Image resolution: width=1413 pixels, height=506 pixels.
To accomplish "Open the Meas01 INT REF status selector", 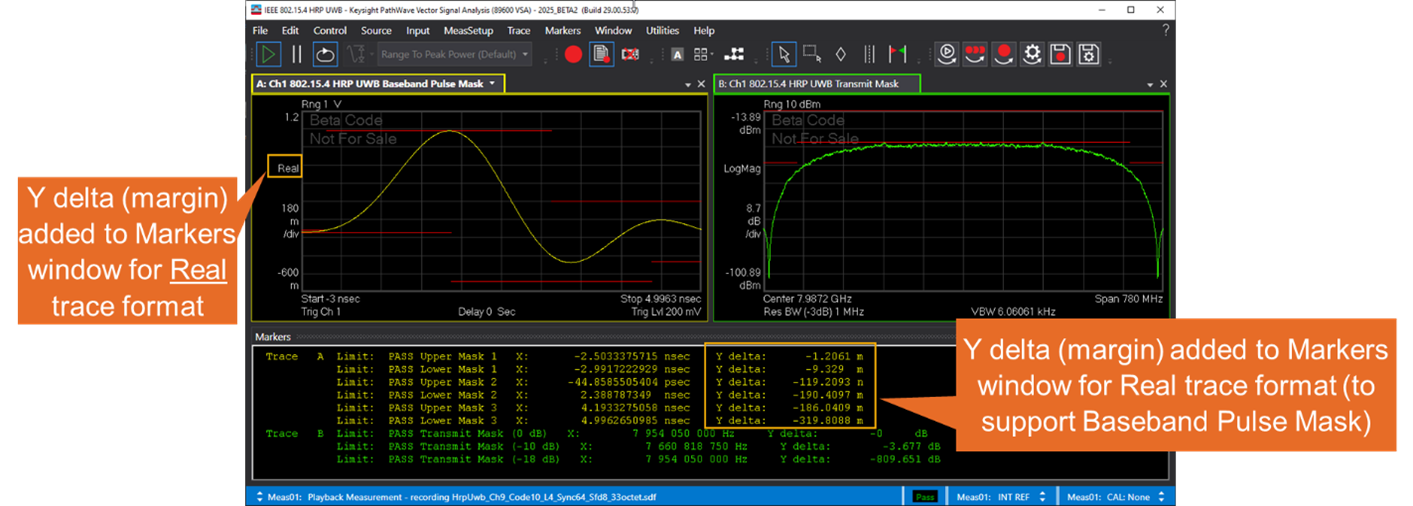I will [1002, 496].
